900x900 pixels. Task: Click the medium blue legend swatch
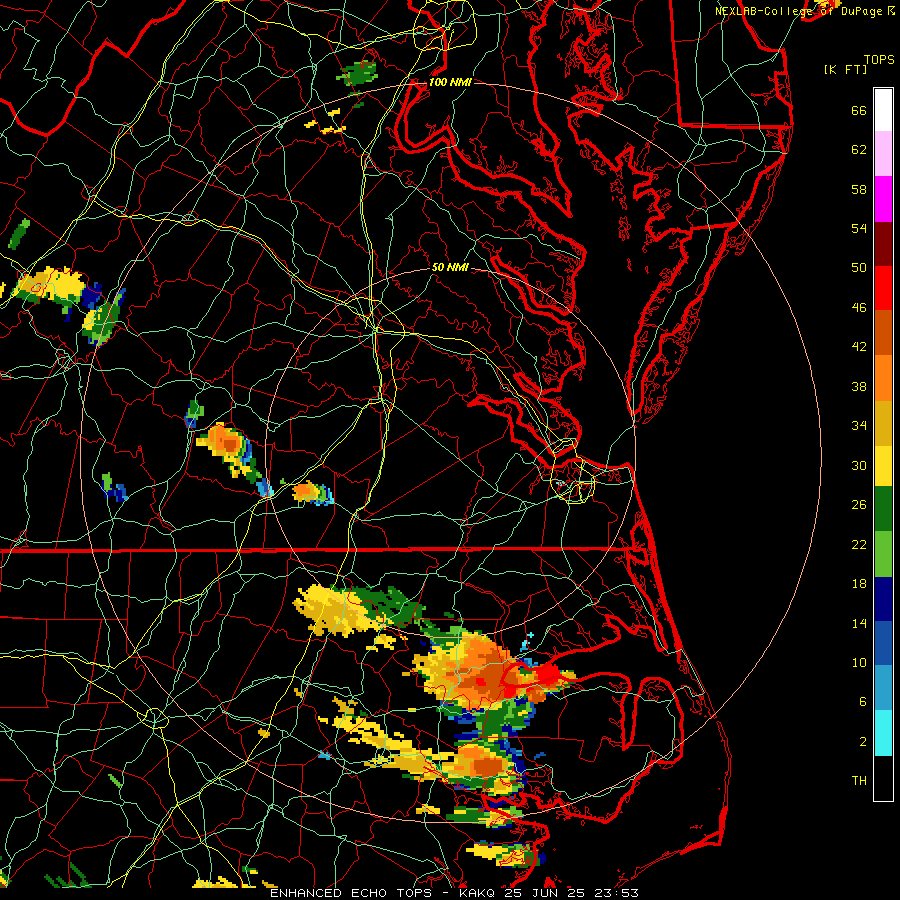coord(883,643)
